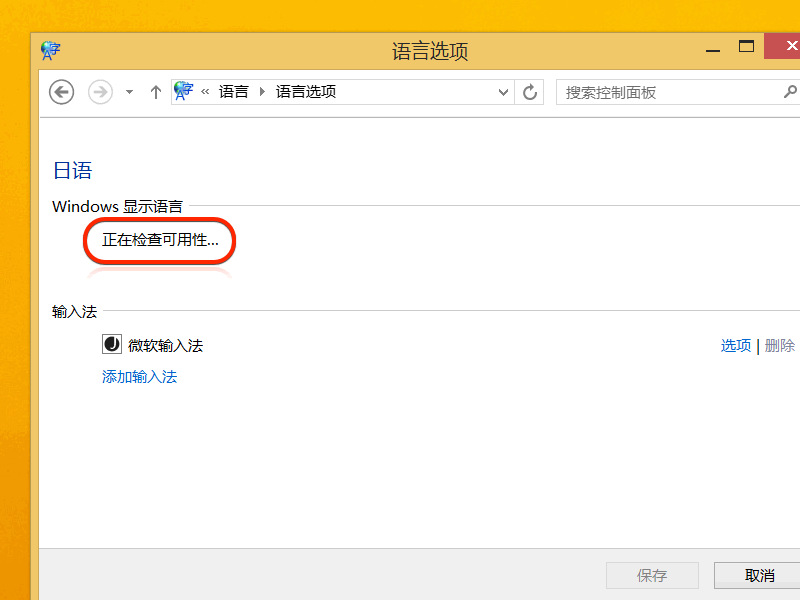
Task: Click the window icon in the title bar
Action: click(x=51, y=50)
